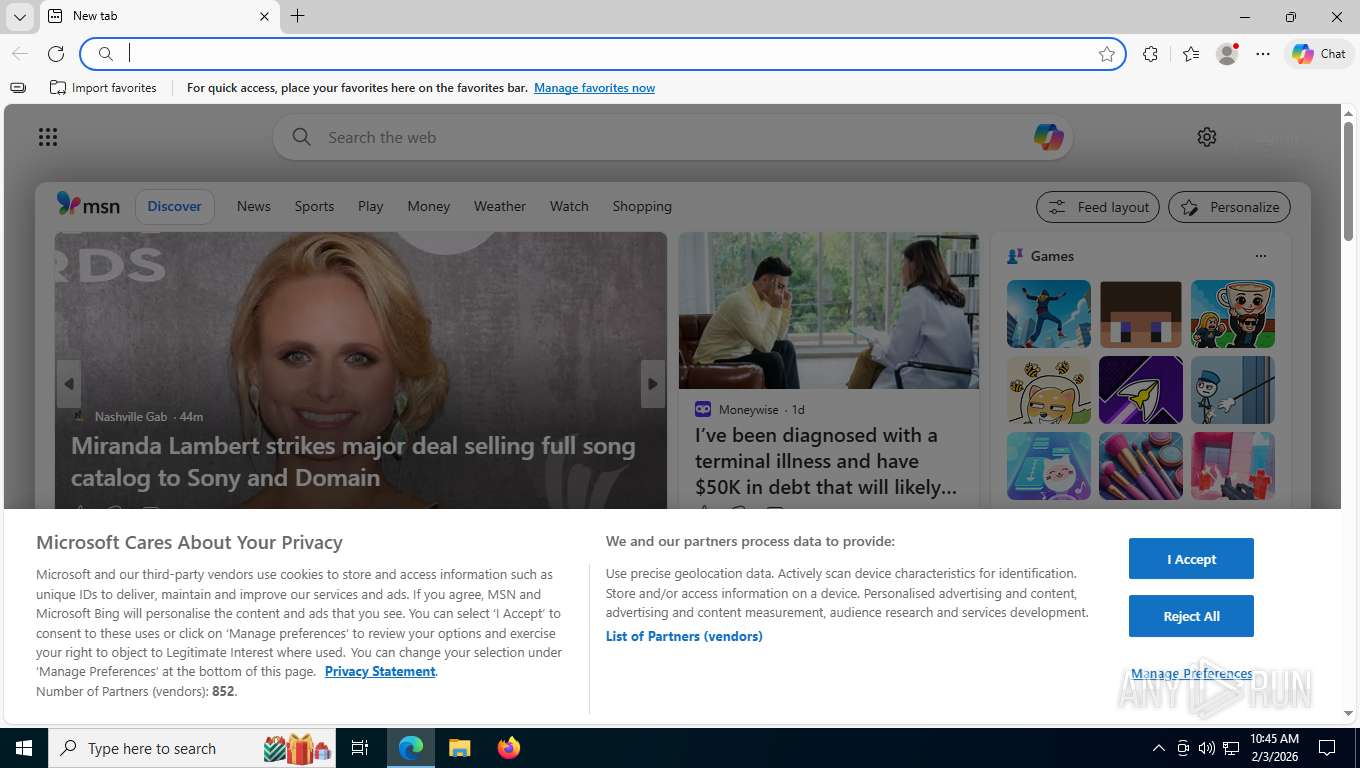Click the scrollbar down arrow
This screenshot has height=768, width=1360.
(1348, 713)
